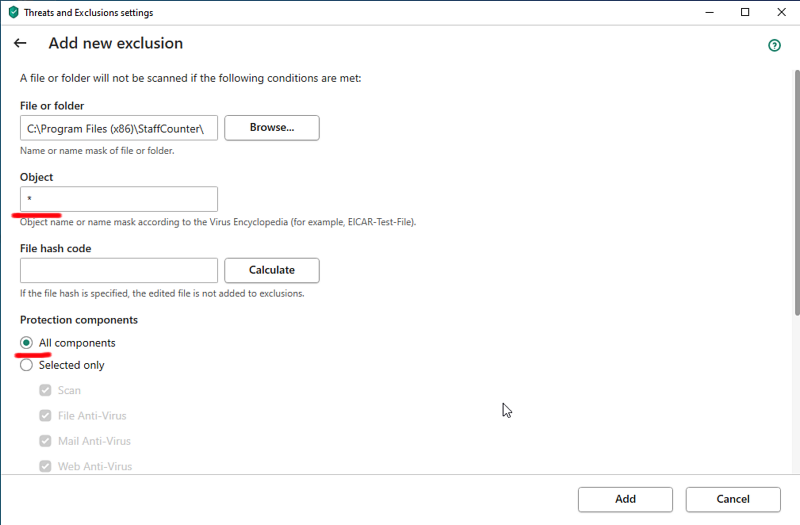Toggle the Mail Anti-Virus checkbox
This screenshot has height=525, width=800.
point(45,441)
